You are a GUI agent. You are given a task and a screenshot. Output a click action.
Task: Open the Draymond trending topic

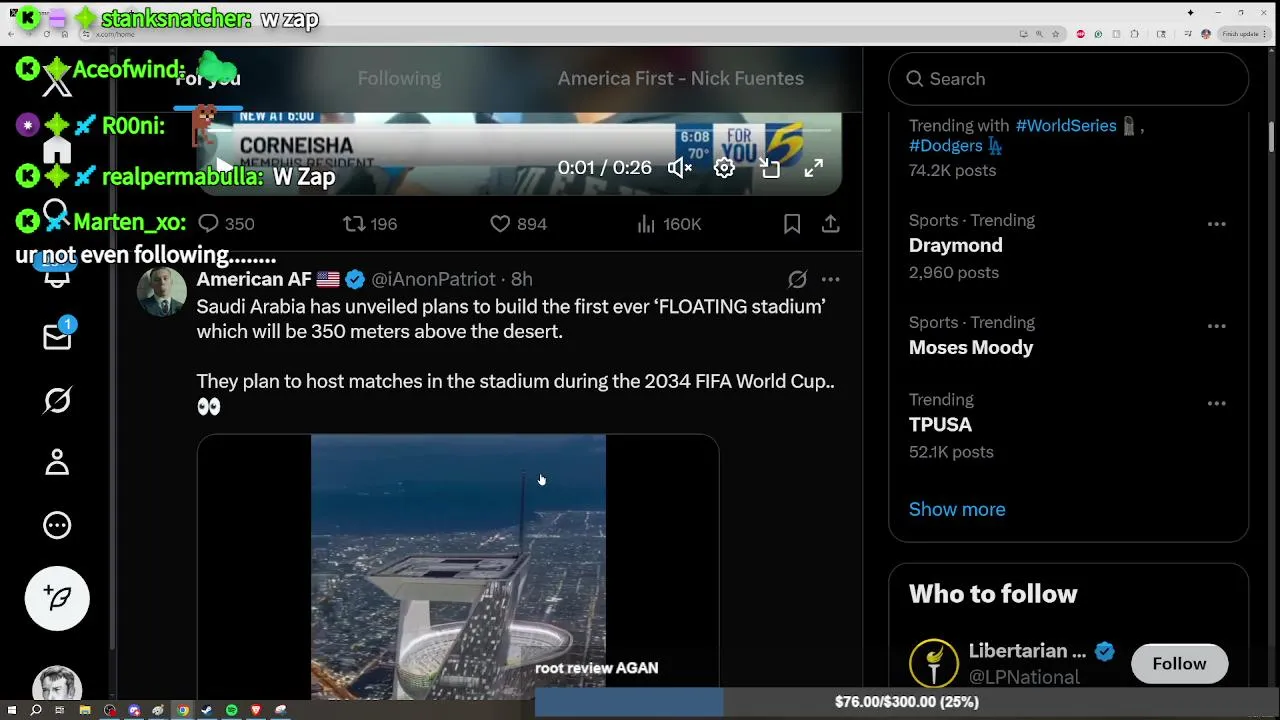coord(955,245)
